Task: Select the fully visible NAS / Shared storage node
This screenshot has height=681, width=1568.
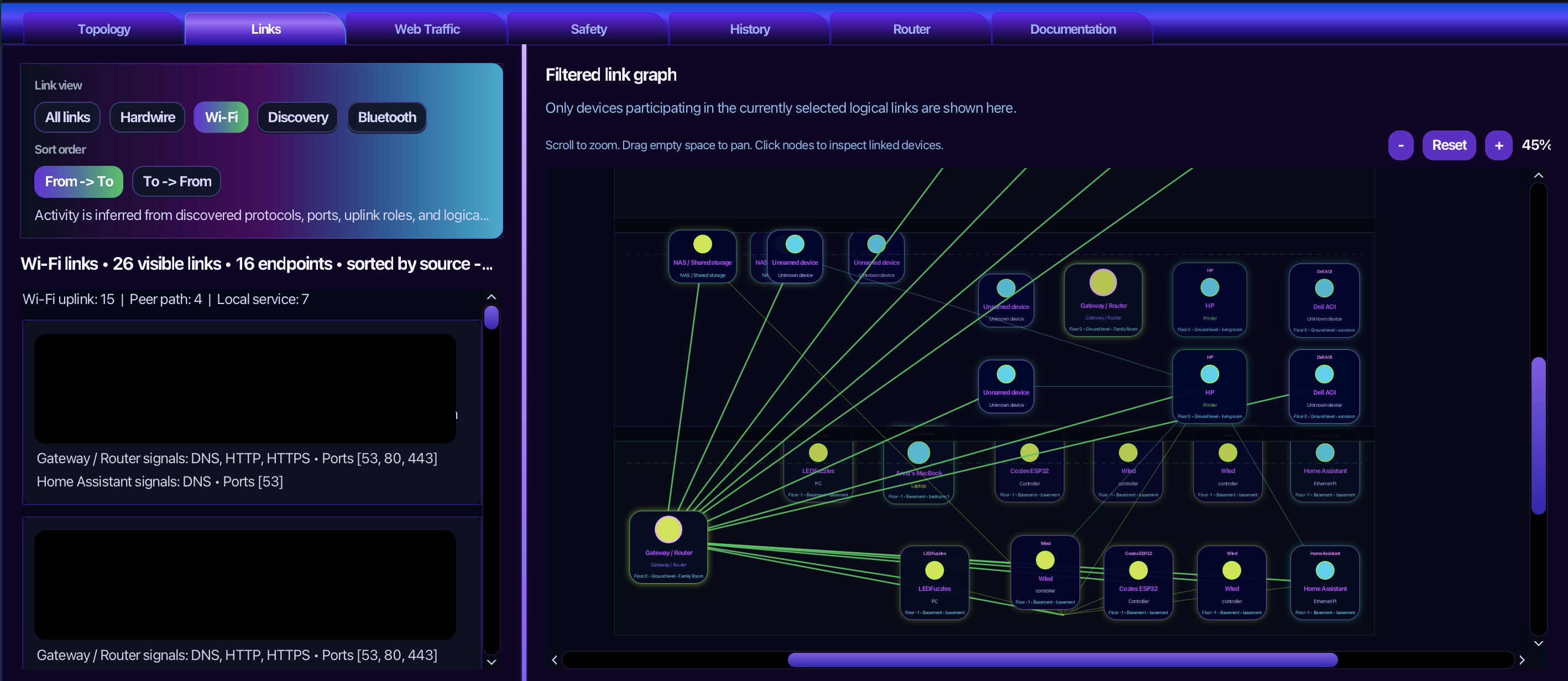Action: [702, 256]
